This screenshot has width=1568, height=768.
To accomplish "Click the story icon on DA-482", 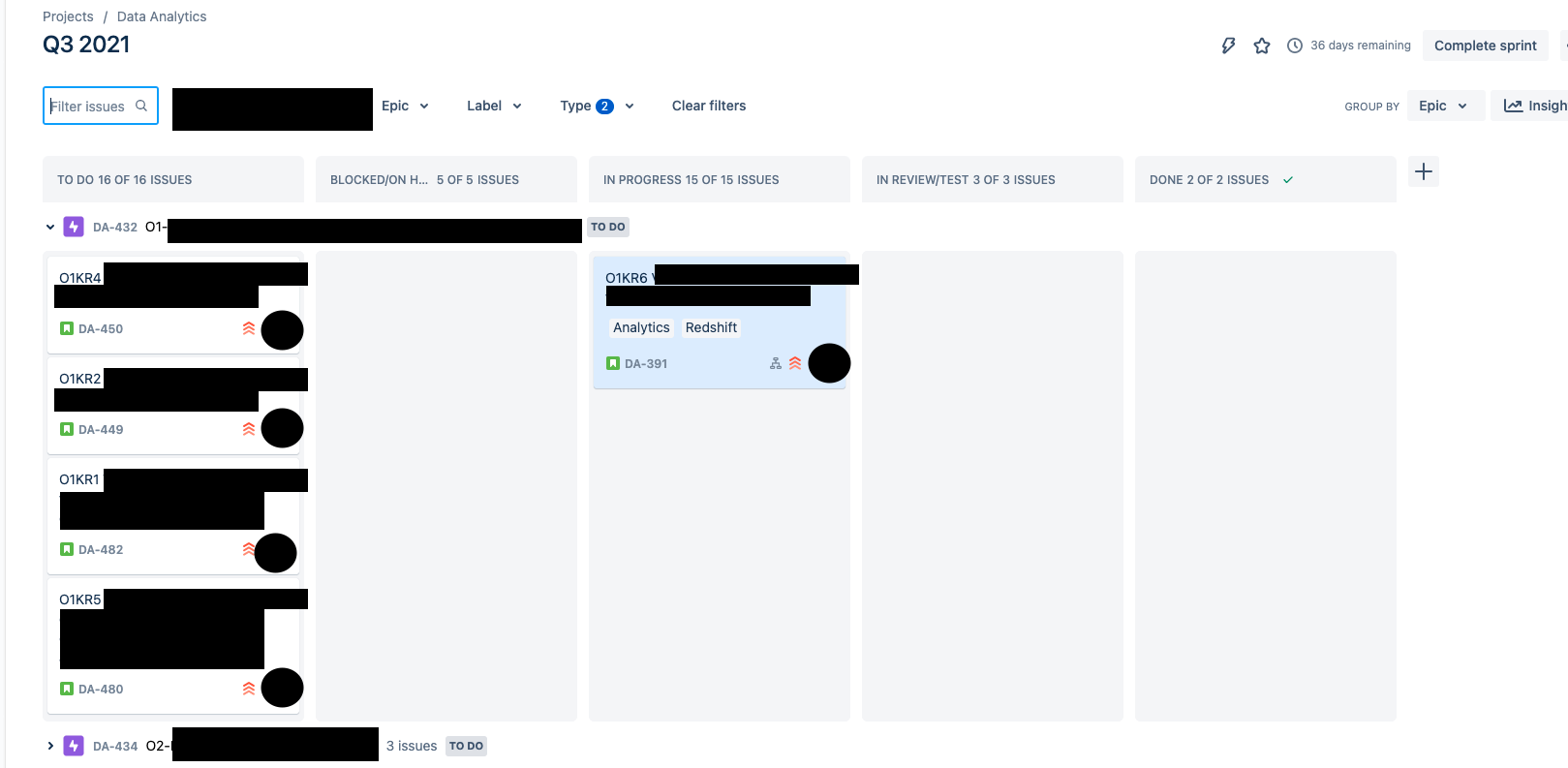I will [x=67, y=549].
